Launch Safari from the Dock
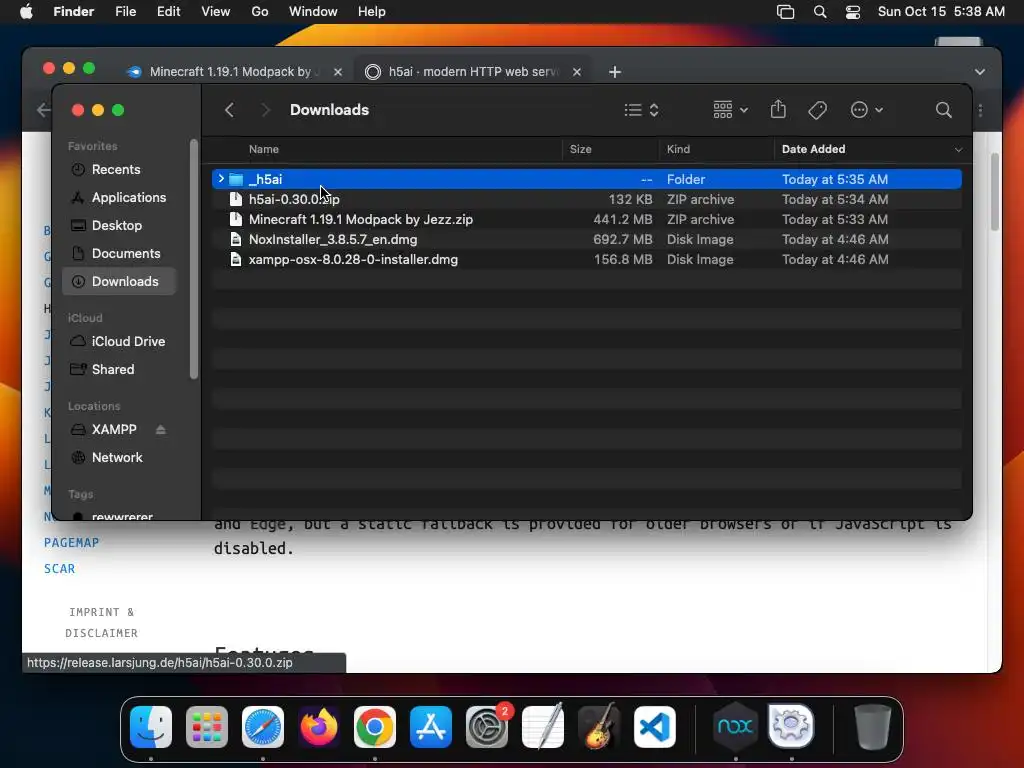 263,727
